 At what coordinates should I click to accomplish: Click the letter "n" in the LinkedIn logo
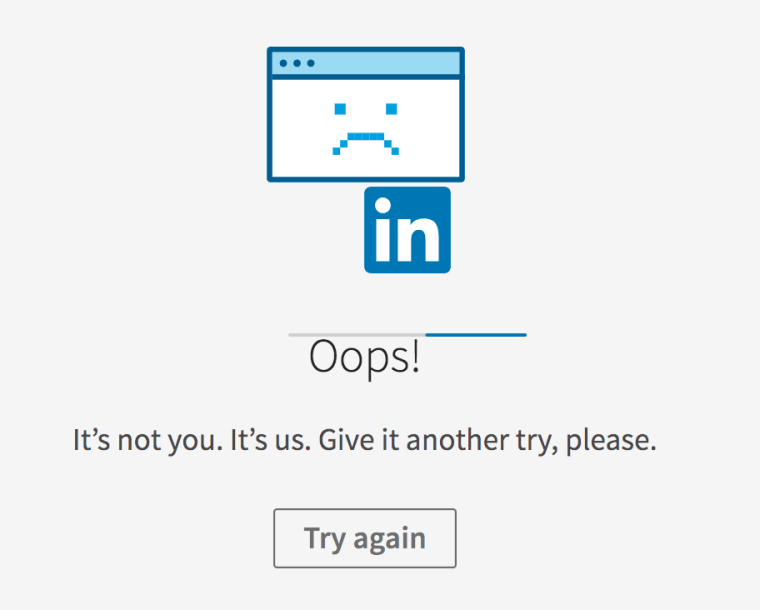[420, 238]
